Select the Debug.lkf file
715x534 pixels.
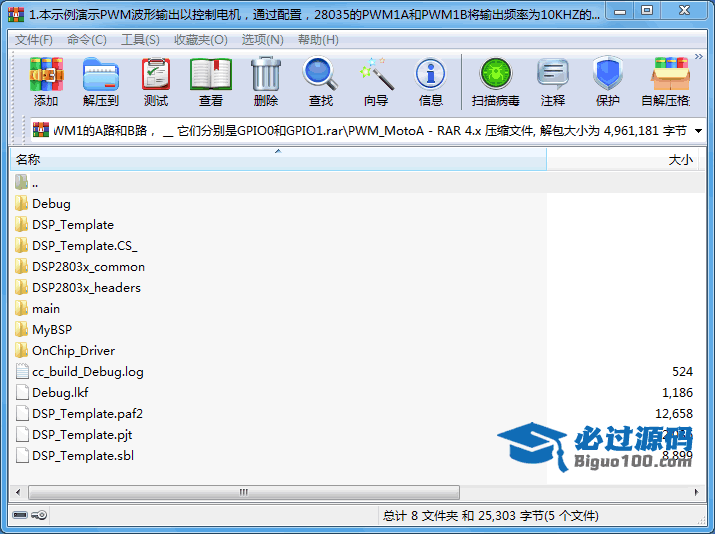coord(52,392)
